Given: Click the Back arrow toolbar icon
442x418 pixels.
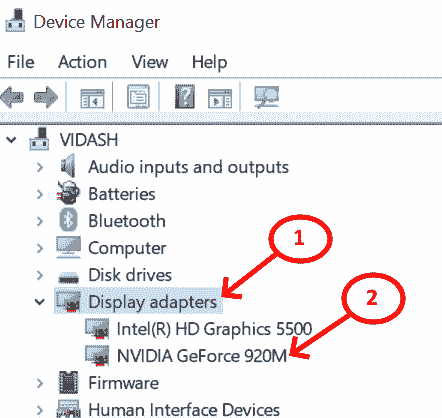Looking at the screenshot, I should coord(12,97).
